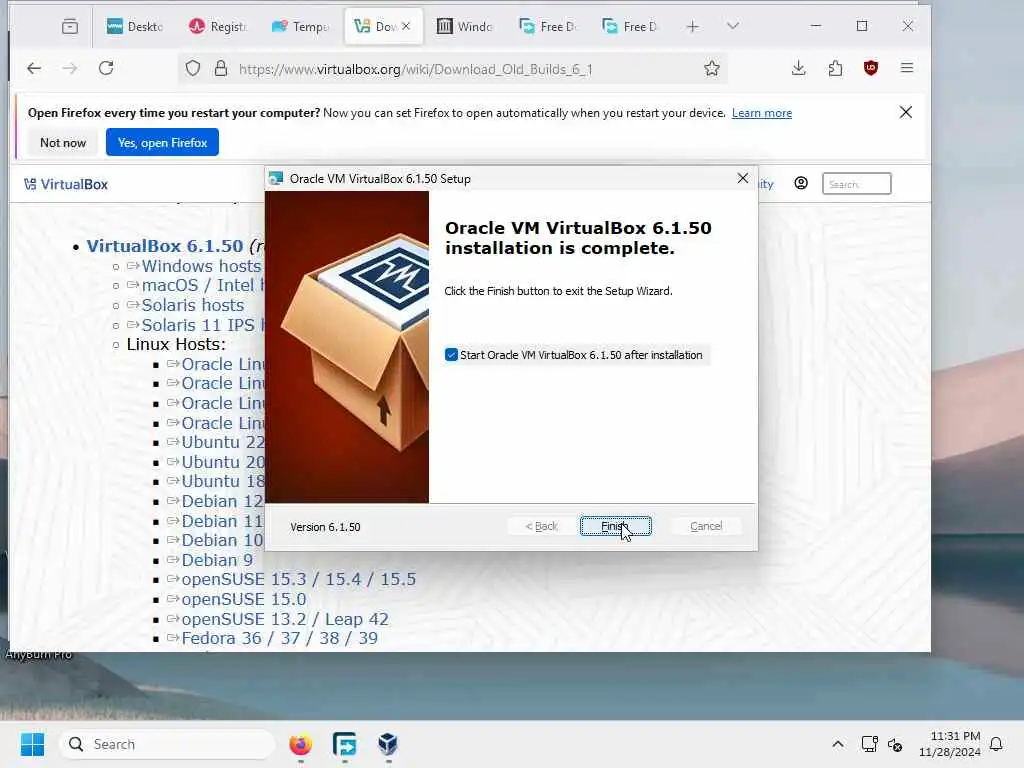Switch to the first Free D tab
1024x768 pixels.
pyautogui.click(x=548, y=27)
